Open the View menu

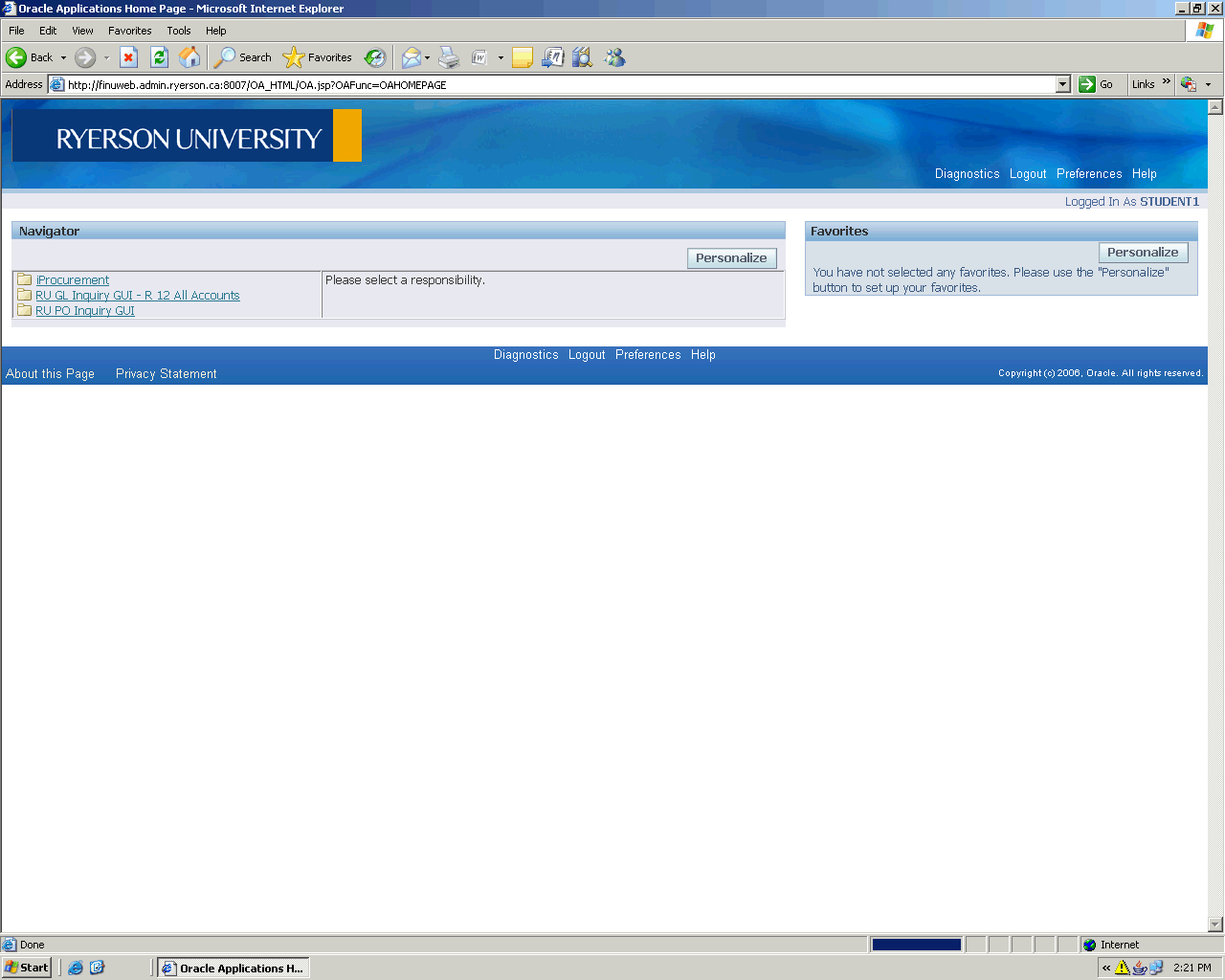click(x=82, y=31)
